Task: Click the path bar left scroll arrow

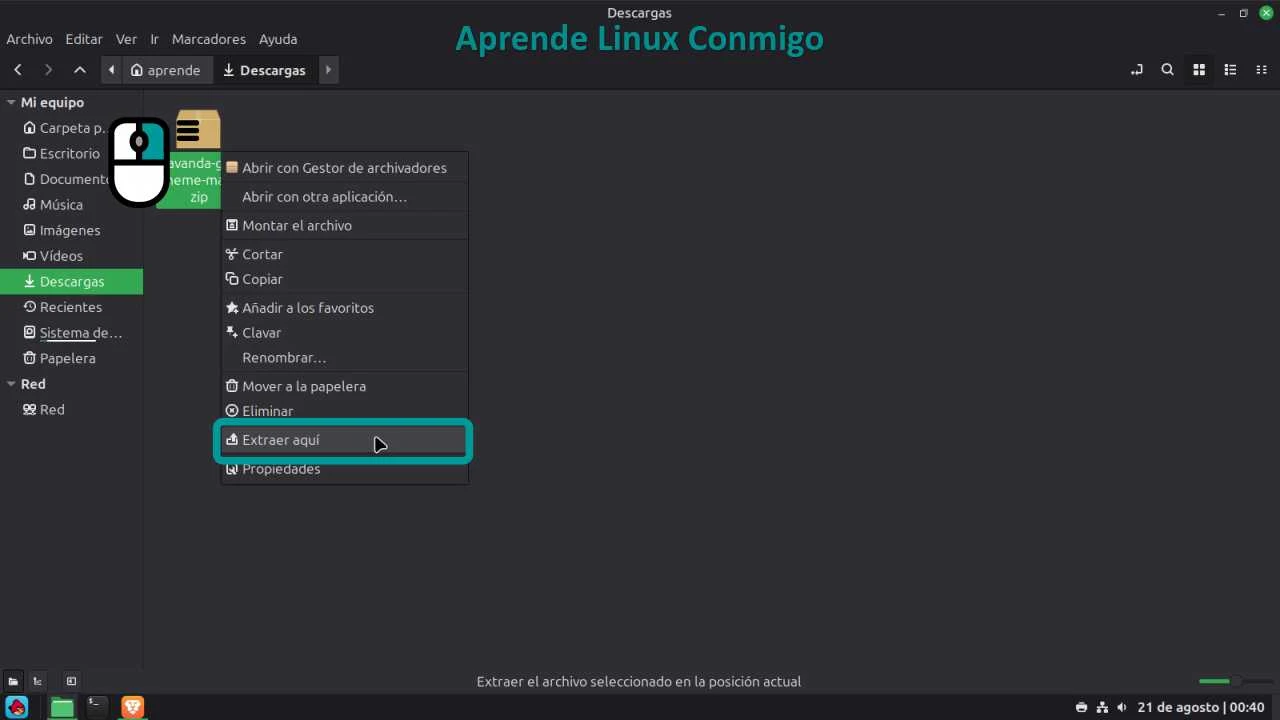Action: [x=111, y=70]
